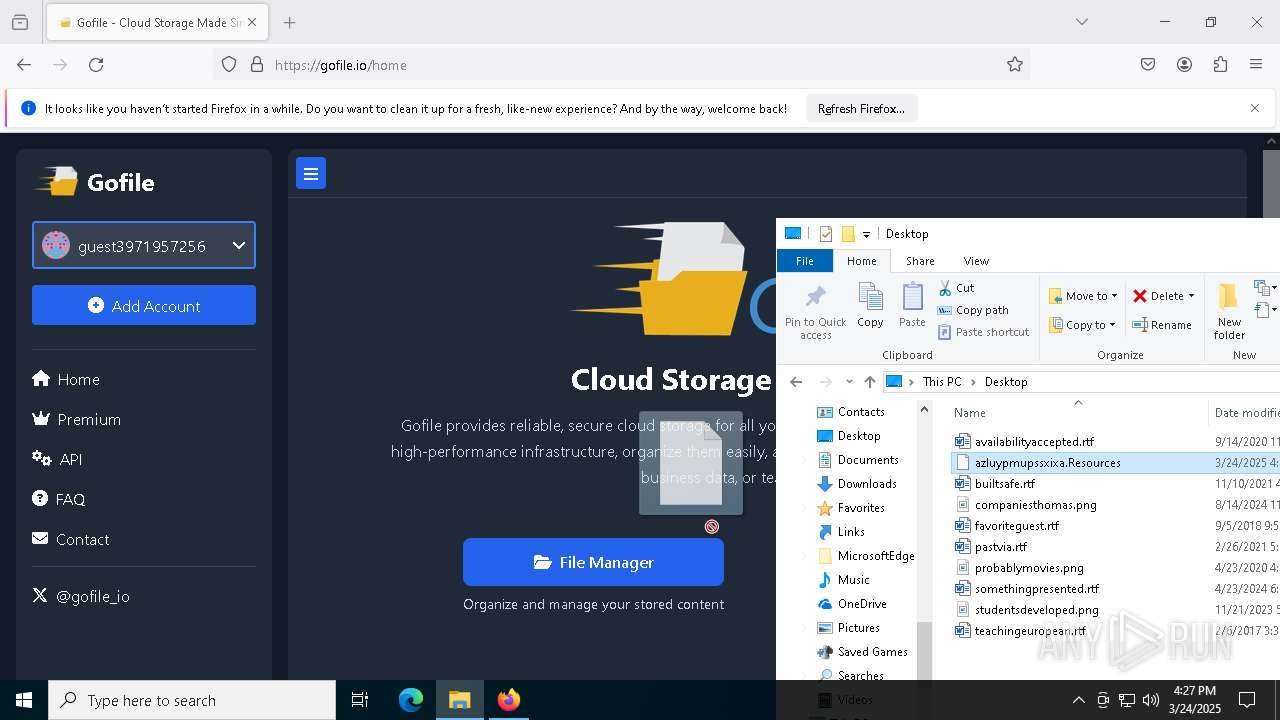
Task: Click the Add Account button
Action: (x=144, y=305)
